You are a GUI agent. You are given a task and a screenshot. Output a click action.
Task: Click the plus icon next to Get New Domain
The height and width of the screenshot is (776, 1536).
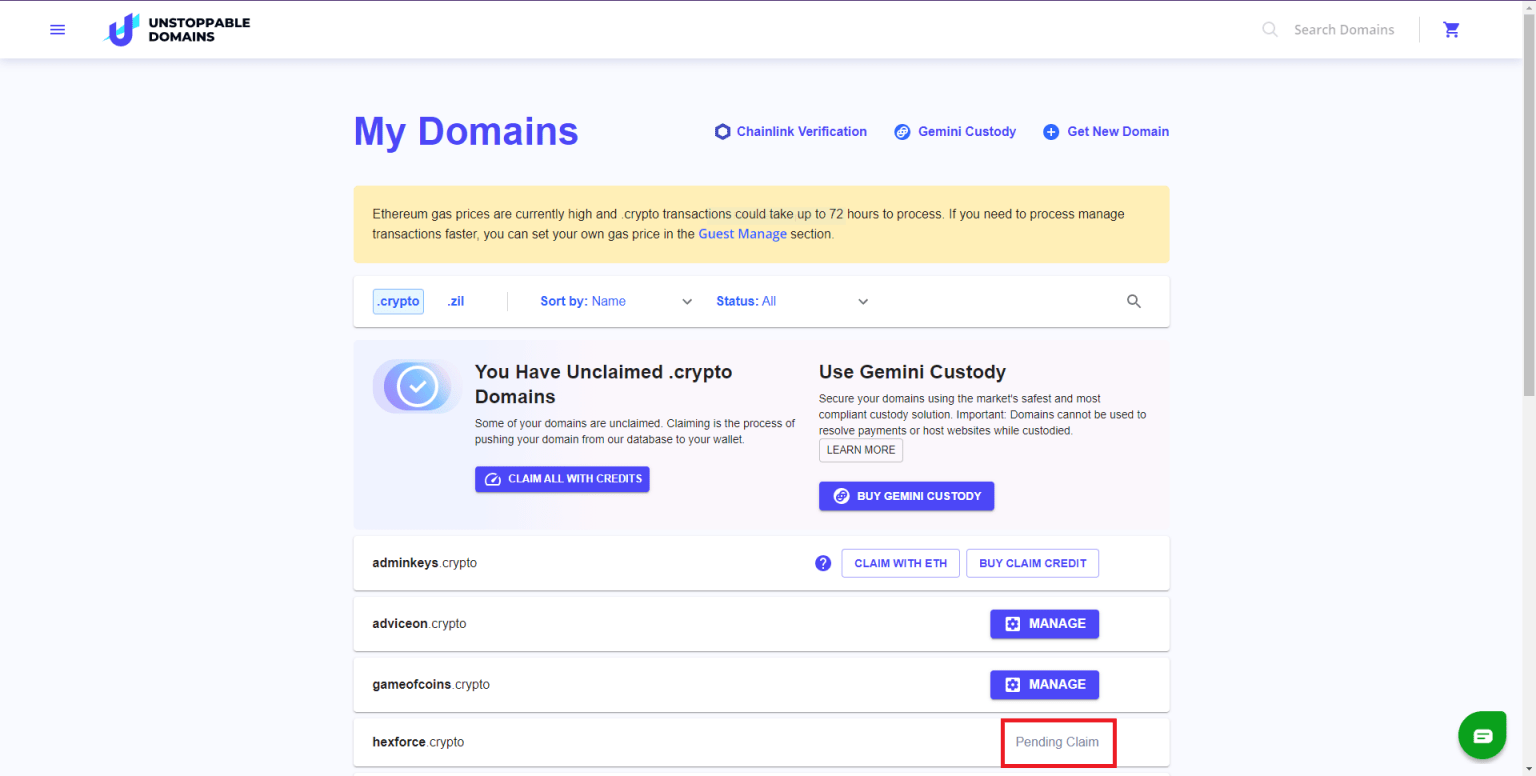1050,131
